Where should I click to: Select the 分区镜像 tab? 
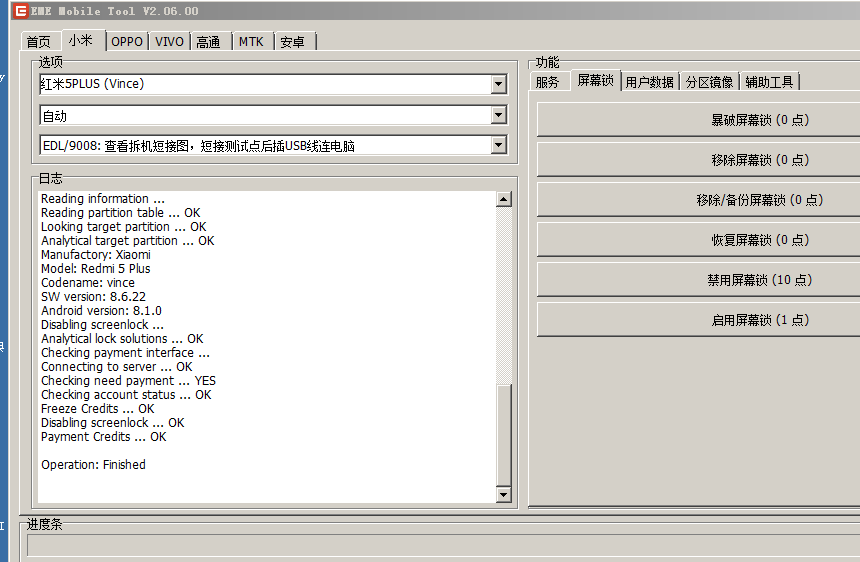(x=709, y=82)
